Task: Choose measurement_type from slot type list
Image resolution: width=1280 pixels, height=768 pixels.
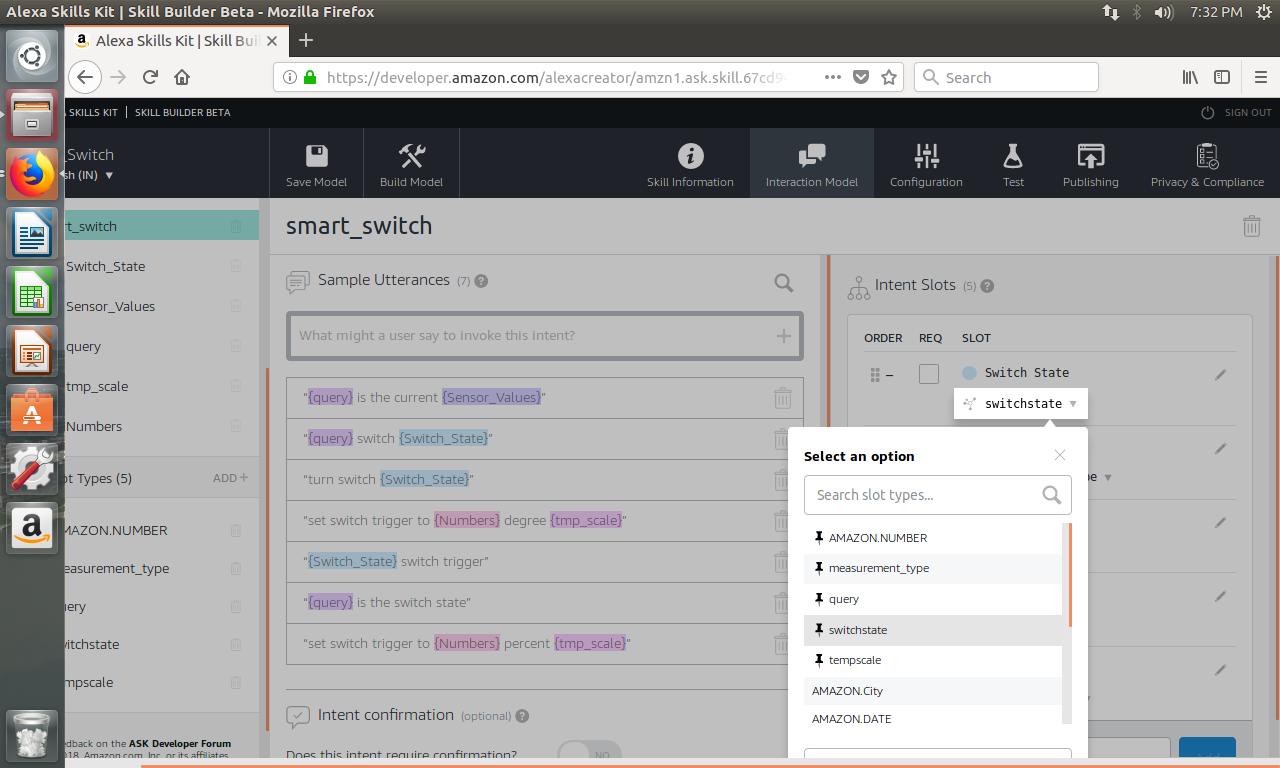Action: point(933,568)
